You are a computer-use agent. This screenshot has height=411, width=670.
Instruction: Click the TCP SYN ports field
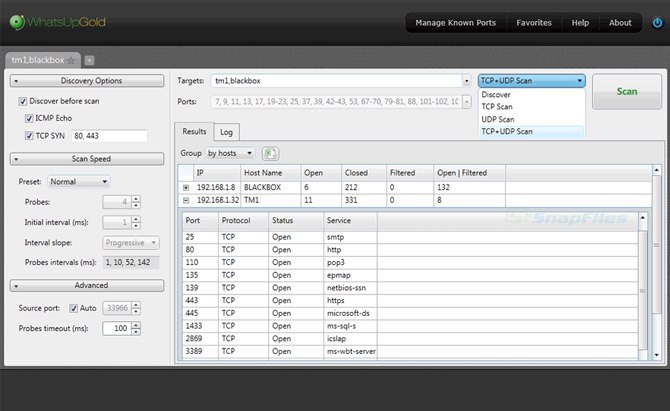[109, 136]
